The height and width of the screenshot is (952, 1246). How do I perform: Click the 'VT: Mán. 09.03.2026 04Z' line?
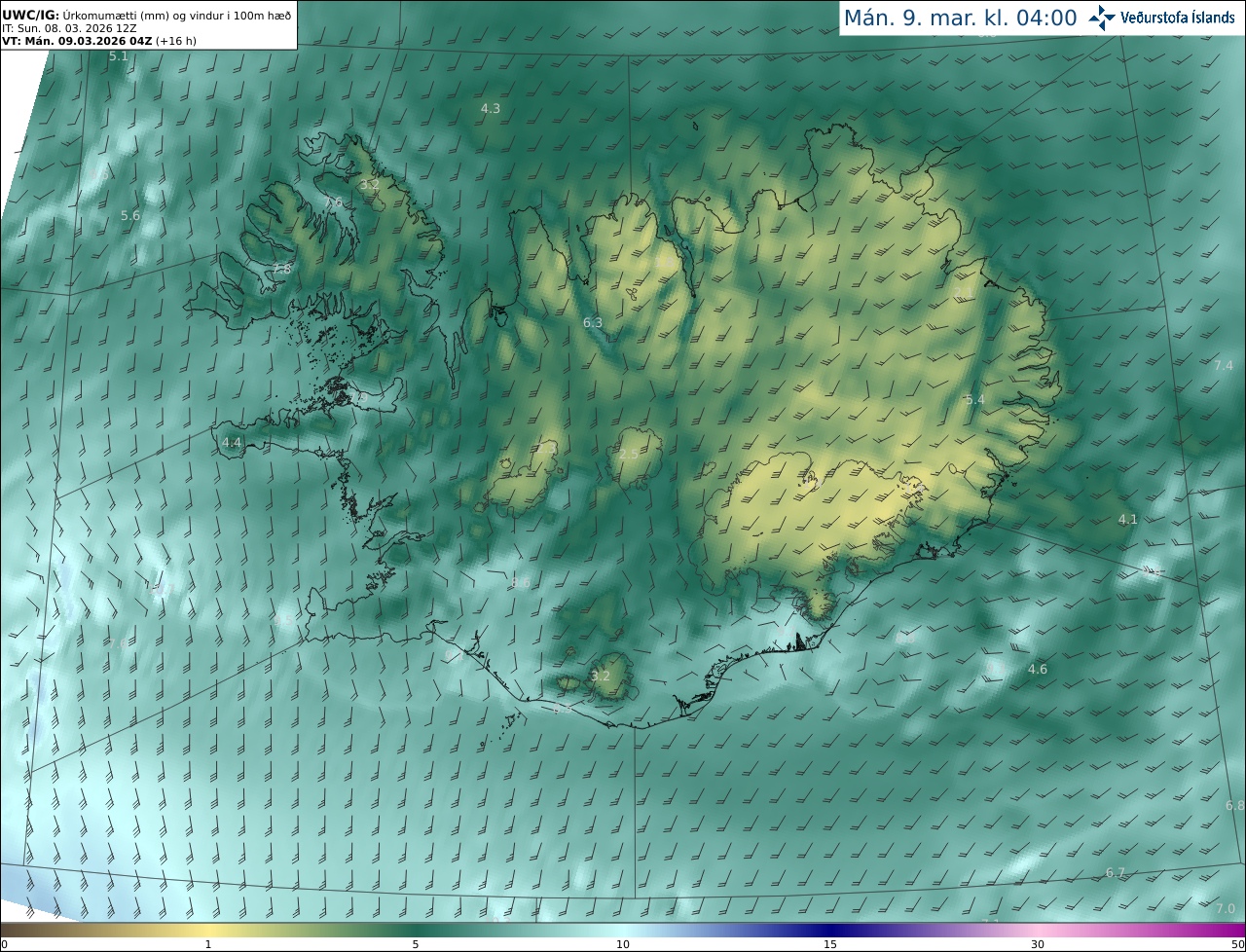(x=99, y=41)
